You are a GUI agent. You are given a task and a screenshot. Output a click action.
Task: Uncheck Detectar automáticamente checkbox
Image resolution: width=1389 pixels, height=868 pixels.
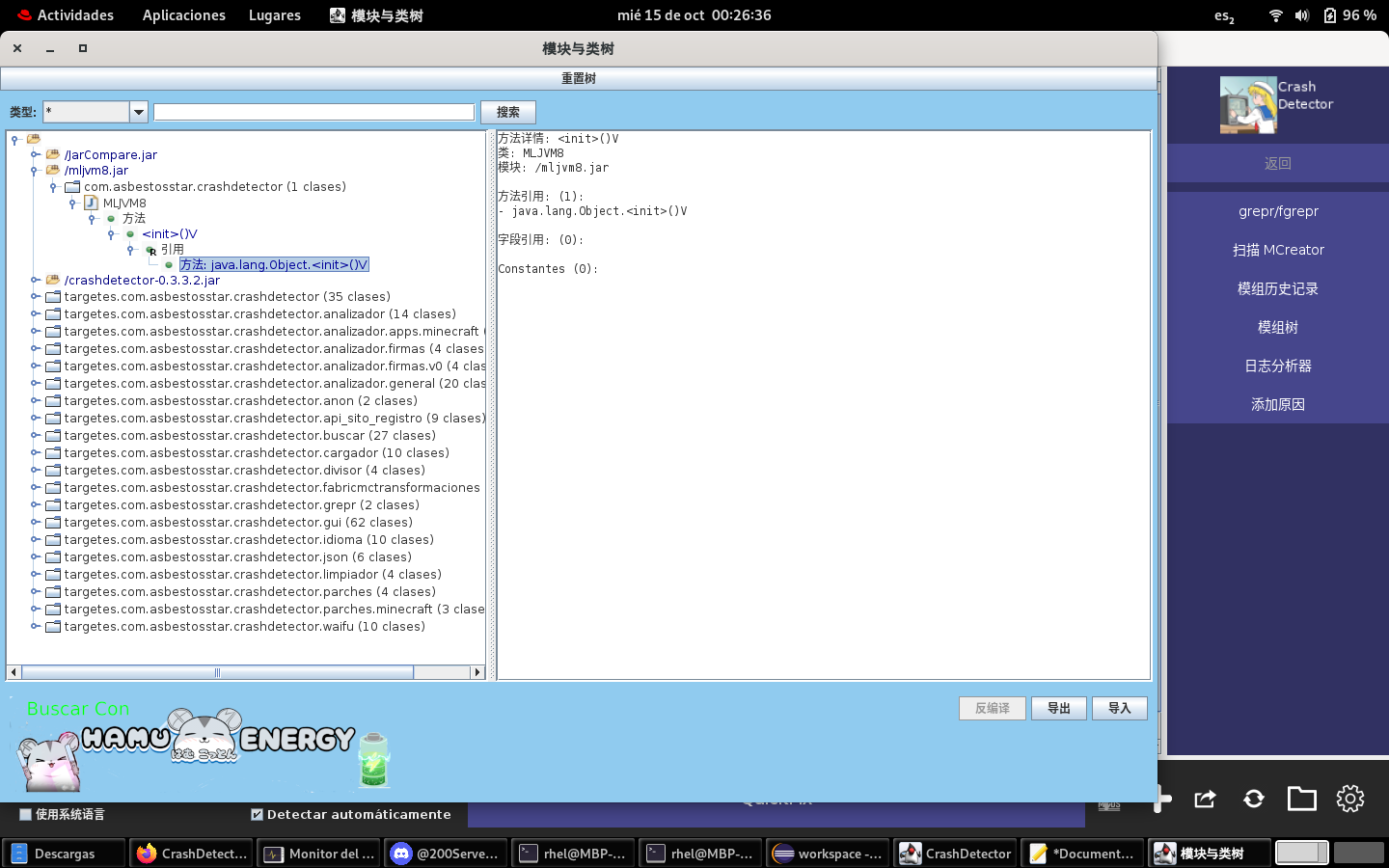[257, 815]
